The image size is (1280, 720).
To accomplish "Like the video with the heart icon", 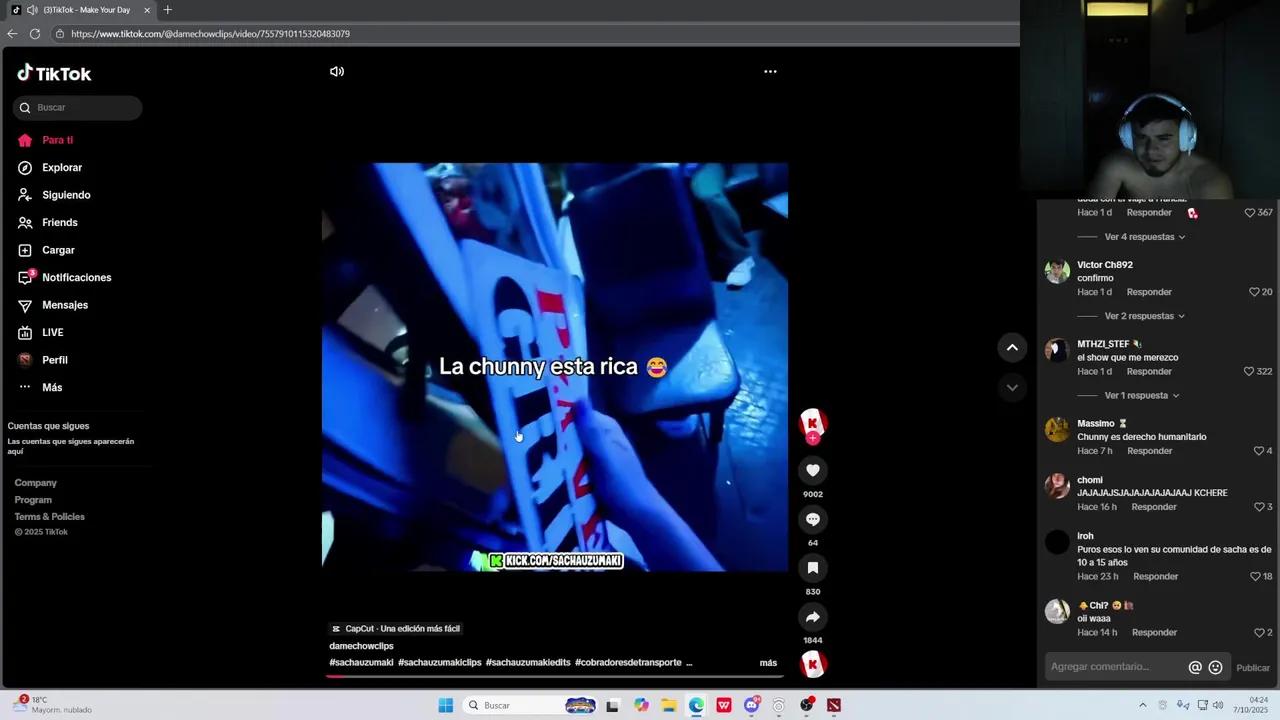I will tap(813, 470).
